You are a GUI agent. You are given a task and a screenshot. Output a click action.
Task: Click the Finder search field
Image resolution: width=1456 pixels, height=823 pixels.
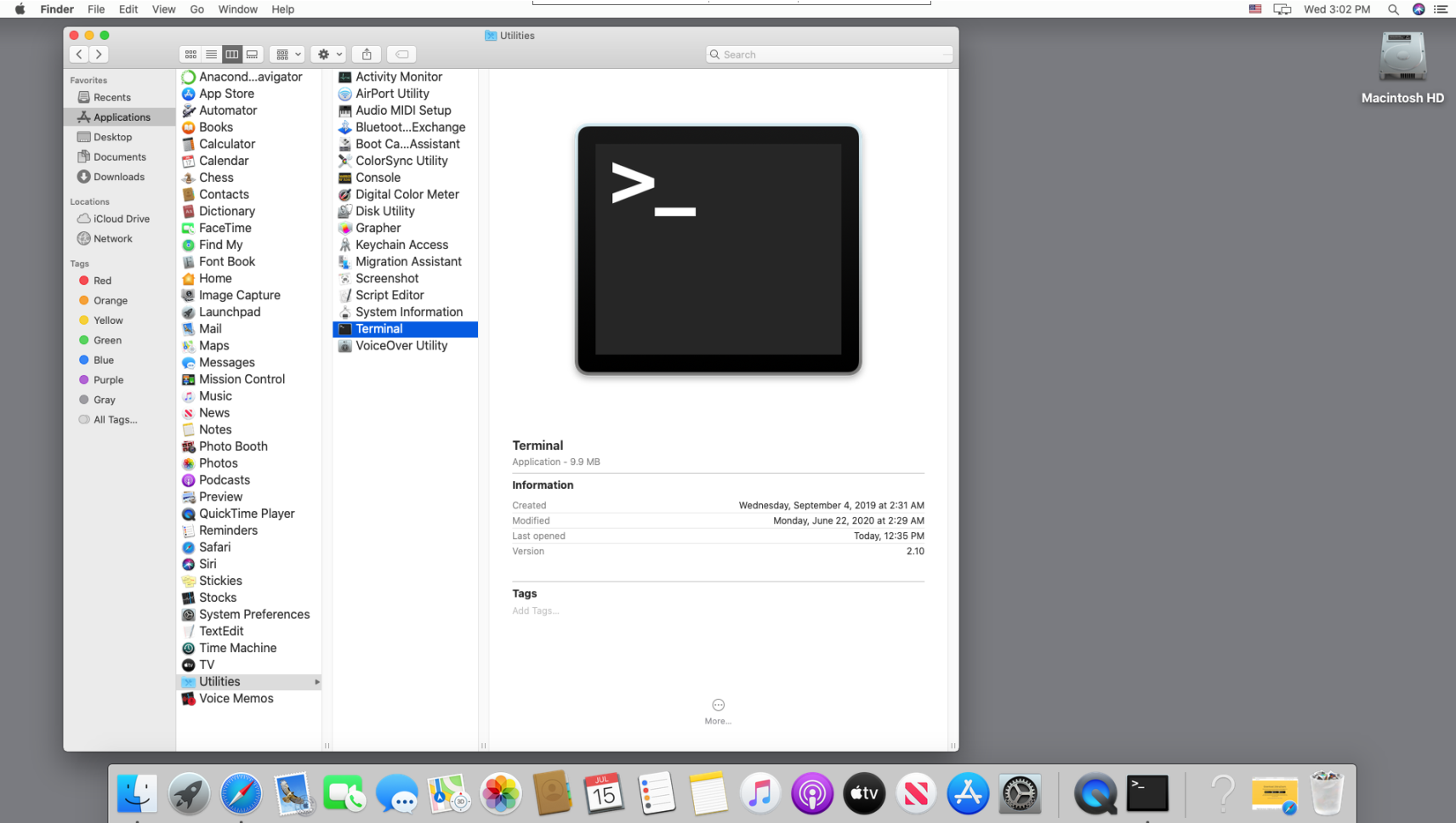pyautogui.click(x=829, y=54)
